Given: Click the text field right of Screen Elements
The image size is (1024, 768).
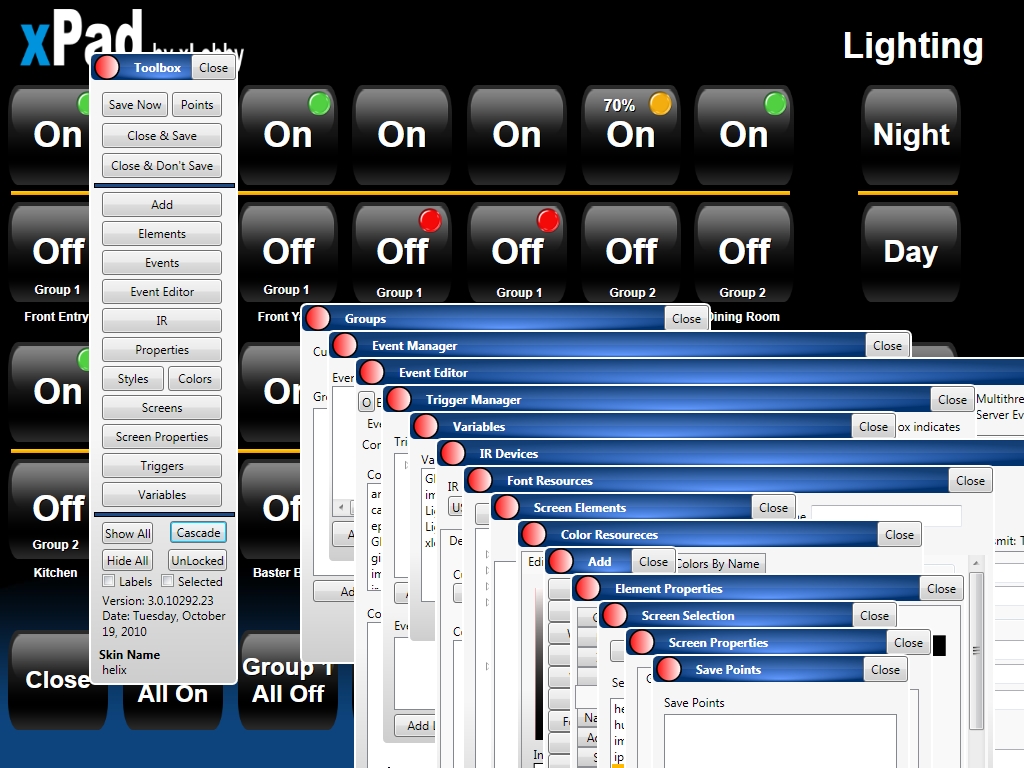Looking at the screenshot, I should point(886,515).
